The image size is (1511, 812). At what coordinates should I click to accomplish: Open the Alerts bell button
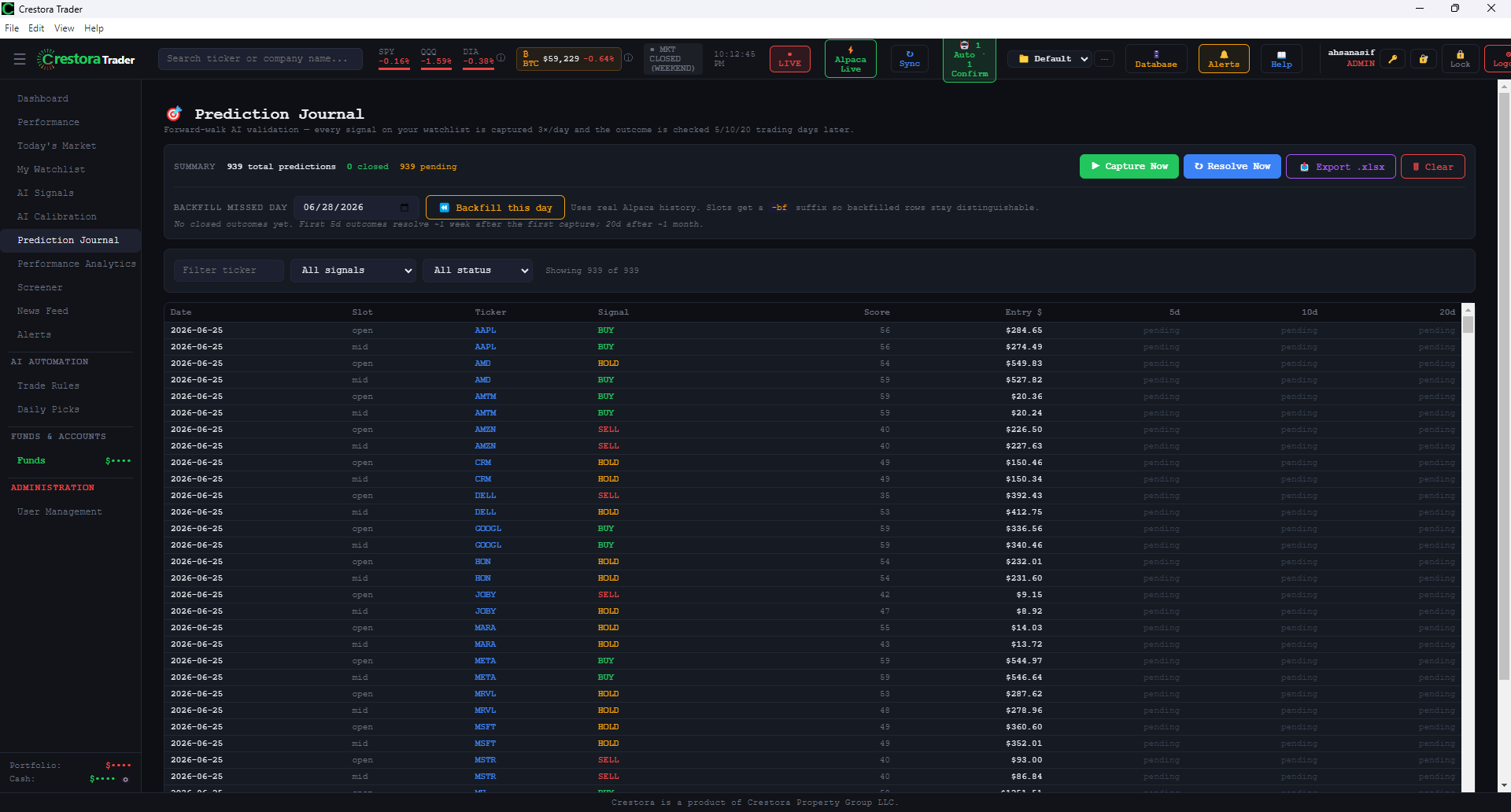pos(1223,59)
